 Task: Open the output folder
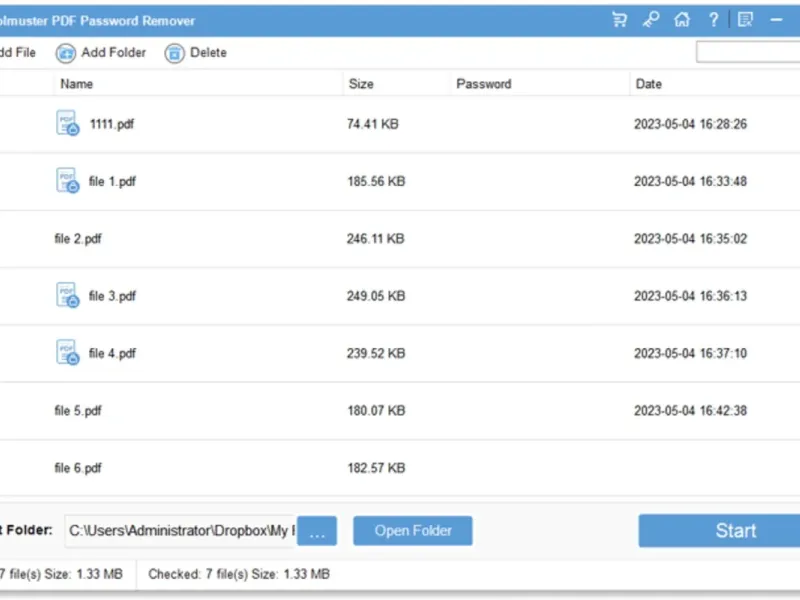tap(413, 531)
